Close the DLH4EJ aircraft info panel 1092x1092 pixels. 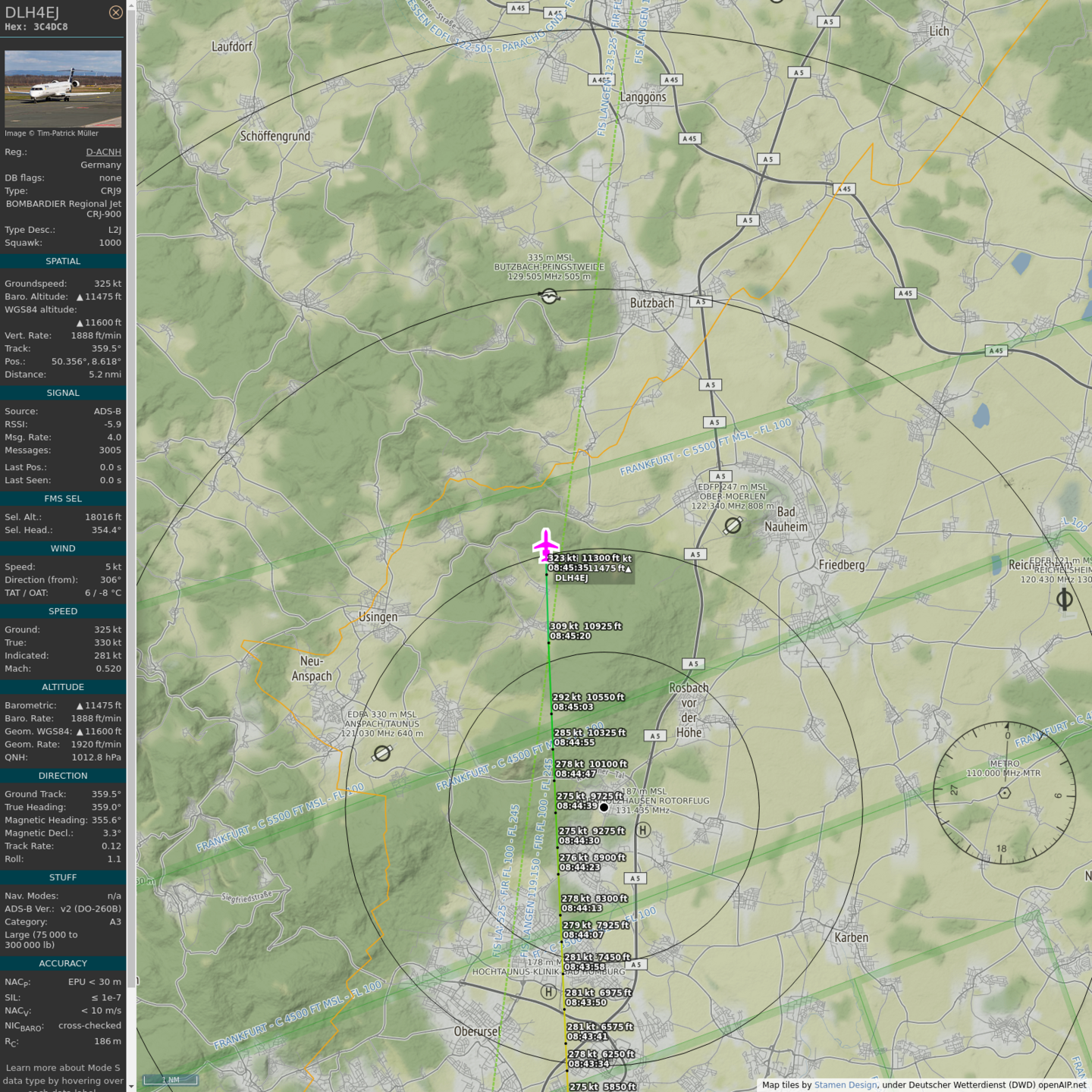point(115,12)
